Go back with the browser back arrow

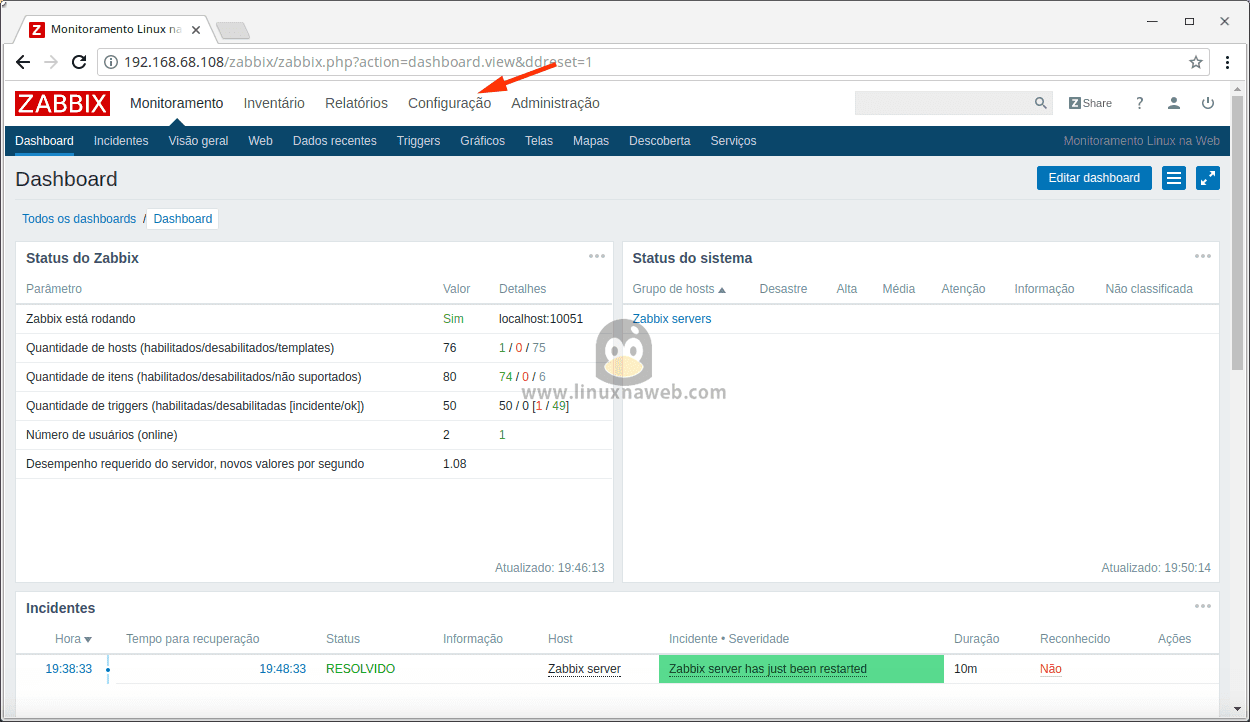tap(22, 62)
